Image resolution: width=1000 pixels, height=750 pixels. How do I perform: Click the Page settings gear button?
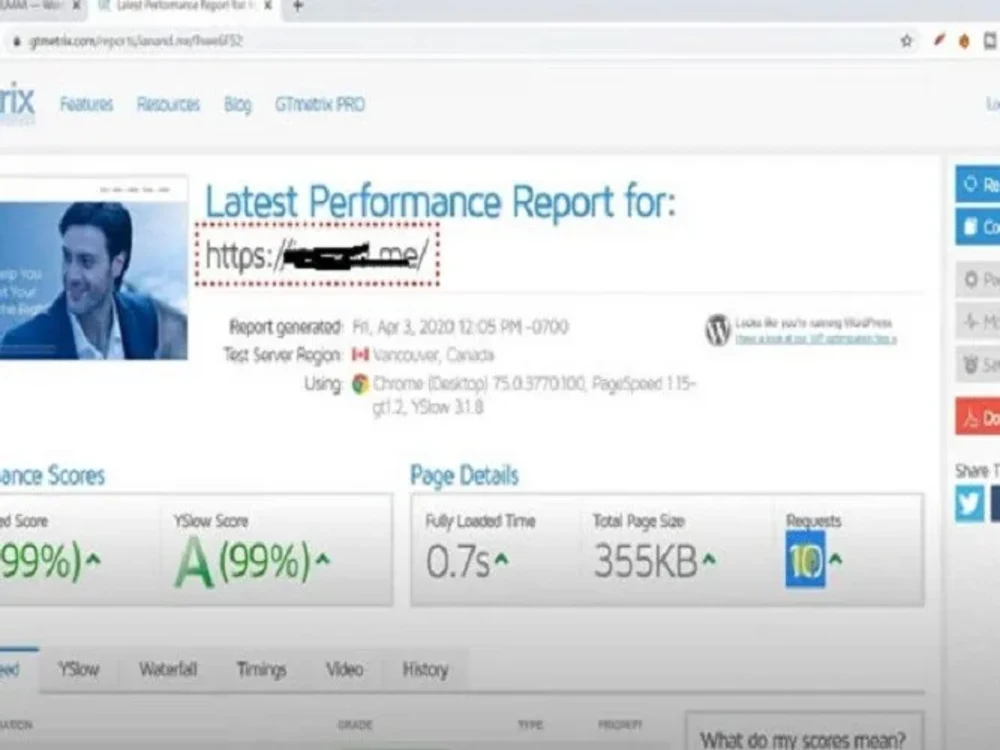click(978, 279)
